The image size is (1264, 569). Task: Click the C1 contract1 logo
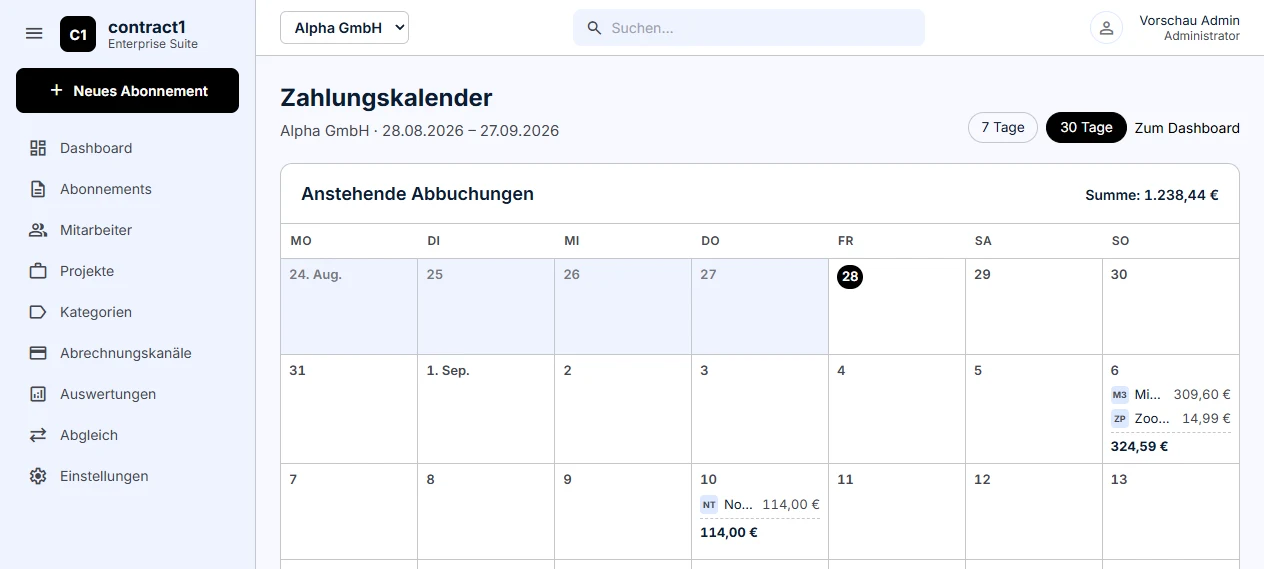[x=78, y=34]
